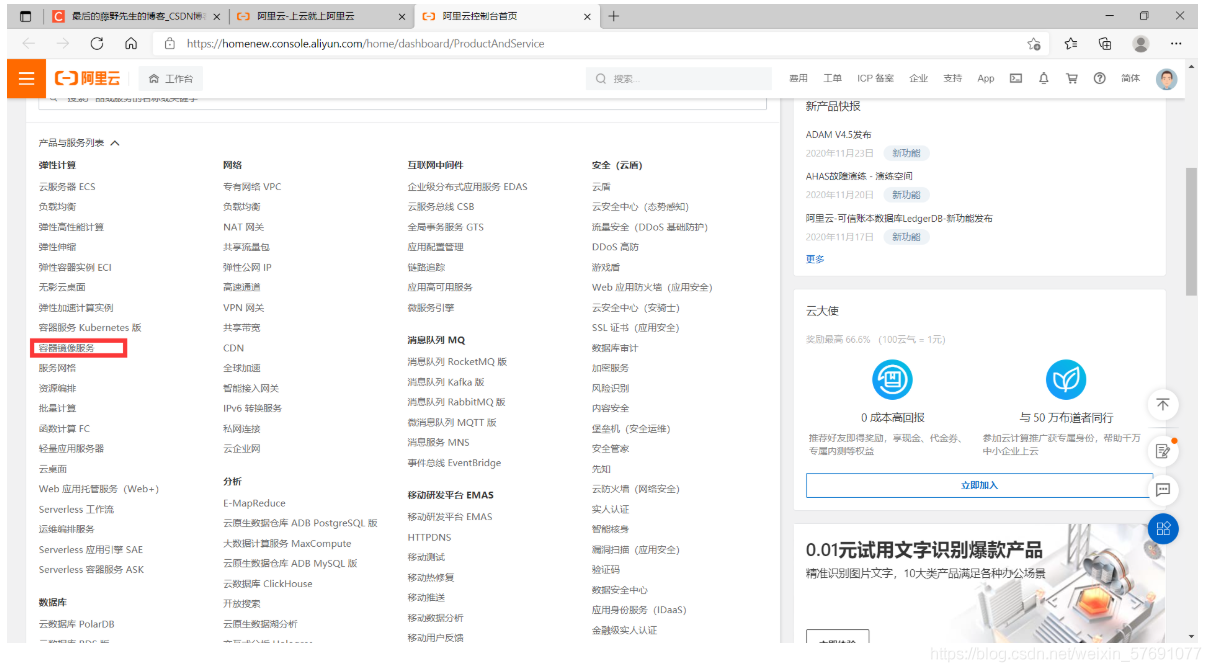Select the 阿里云控制台首页 tab
The height and width of the screenshot is (672, 1211).
[505, 16]
